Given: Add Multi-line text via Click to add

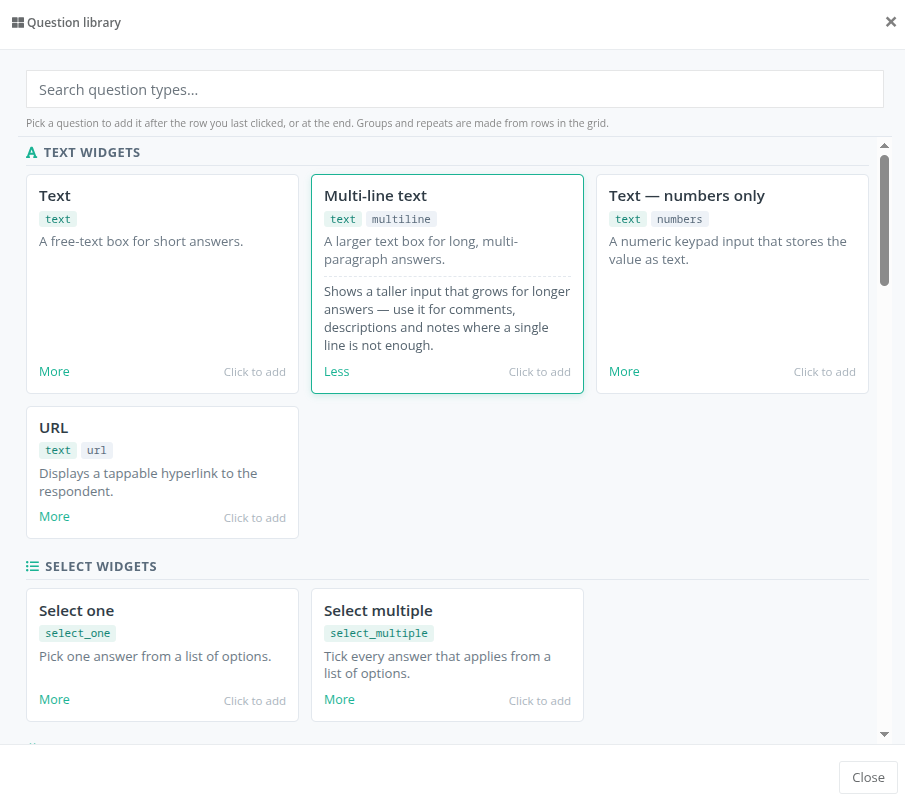Looking at the screenshot, I should click(x=540, y=372).
